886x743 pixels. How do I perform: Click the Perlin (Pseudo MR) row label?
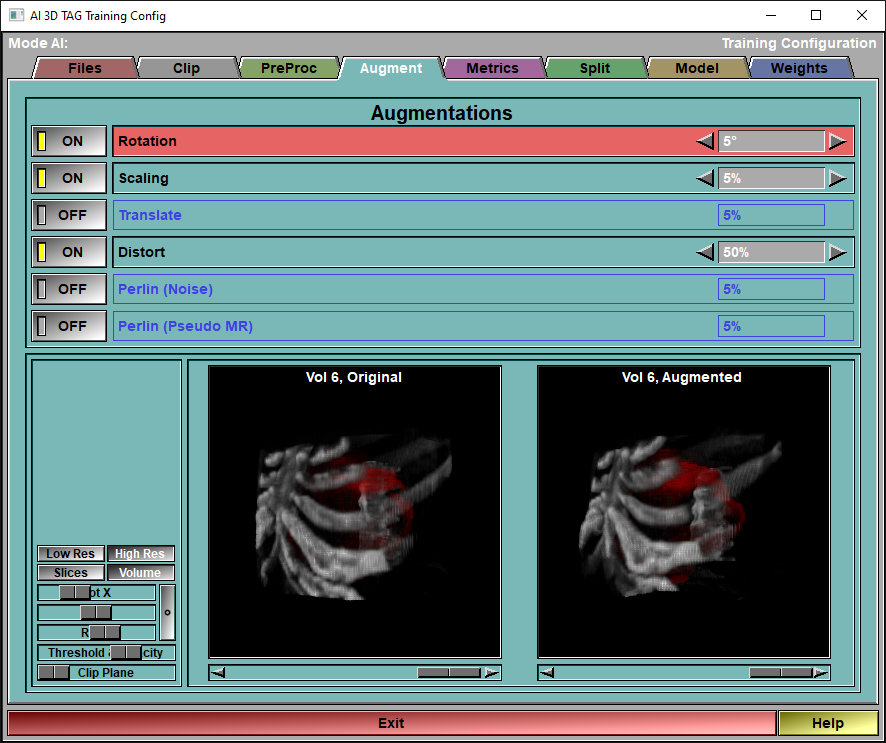[185, 326]
